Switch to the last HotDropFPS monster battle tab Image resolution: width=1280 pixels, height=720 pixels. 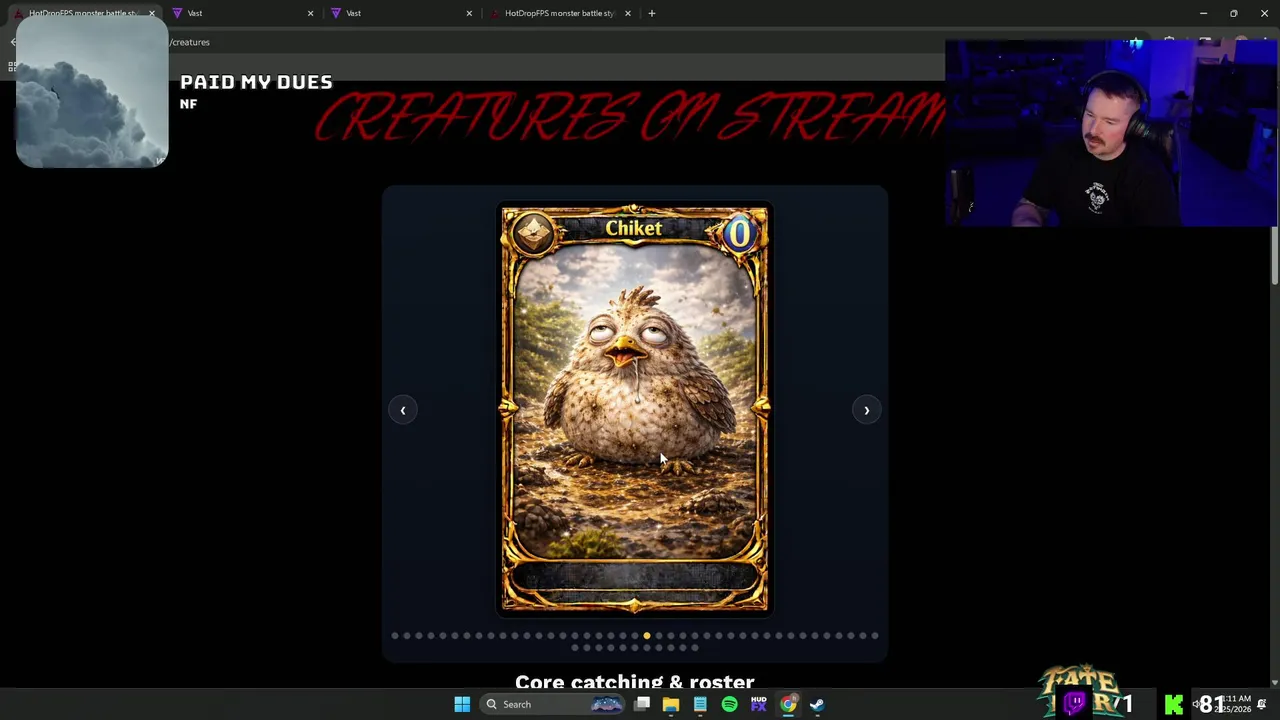click(558, 13)
